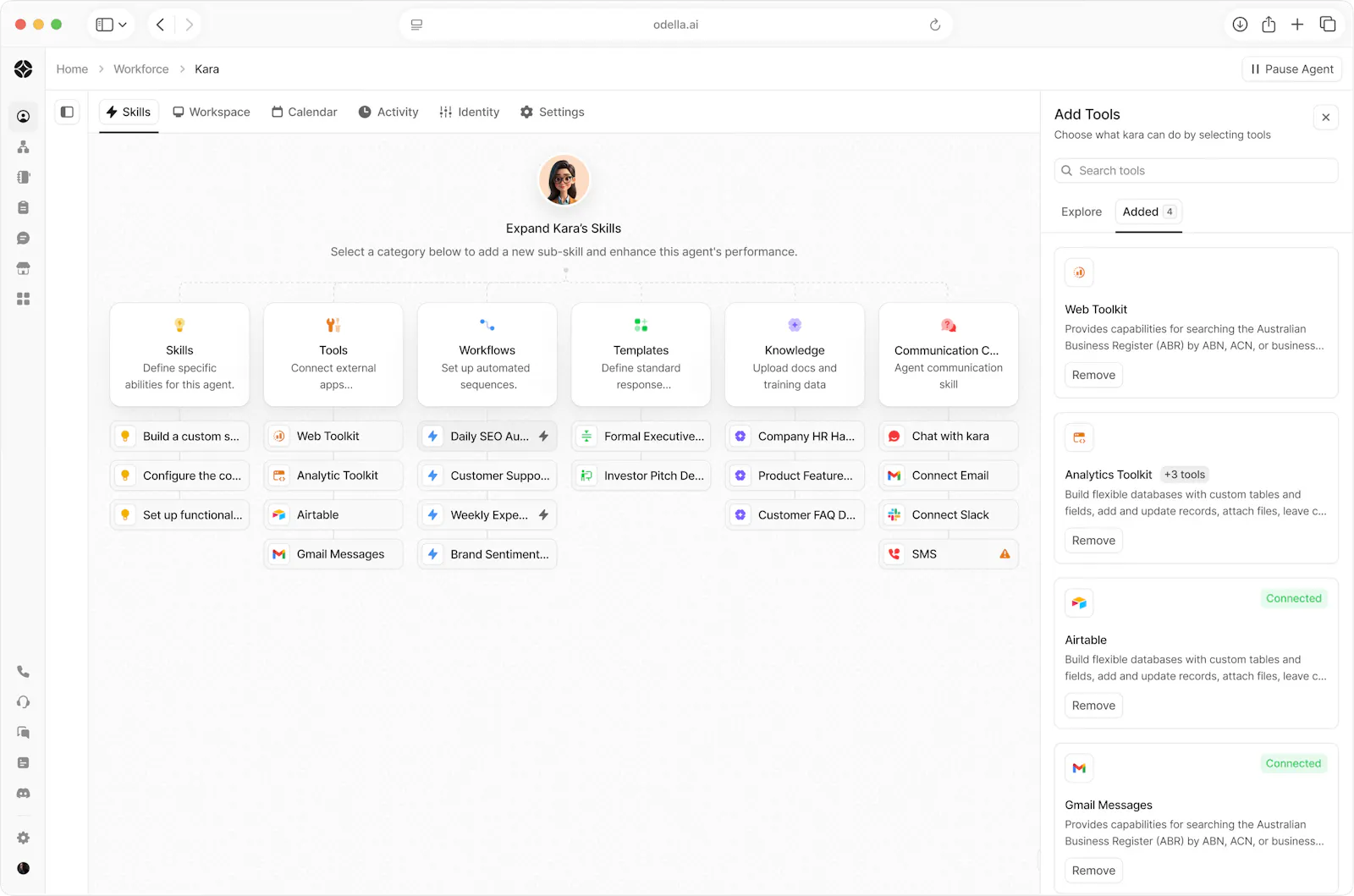Close the Add Tools panel

click(1326, 118)
